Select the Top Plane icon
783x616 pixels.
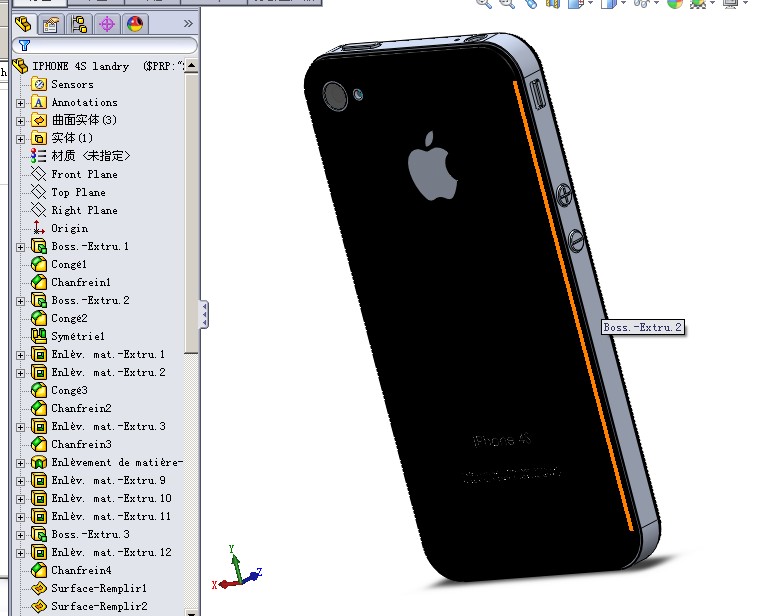click(39, 192)
